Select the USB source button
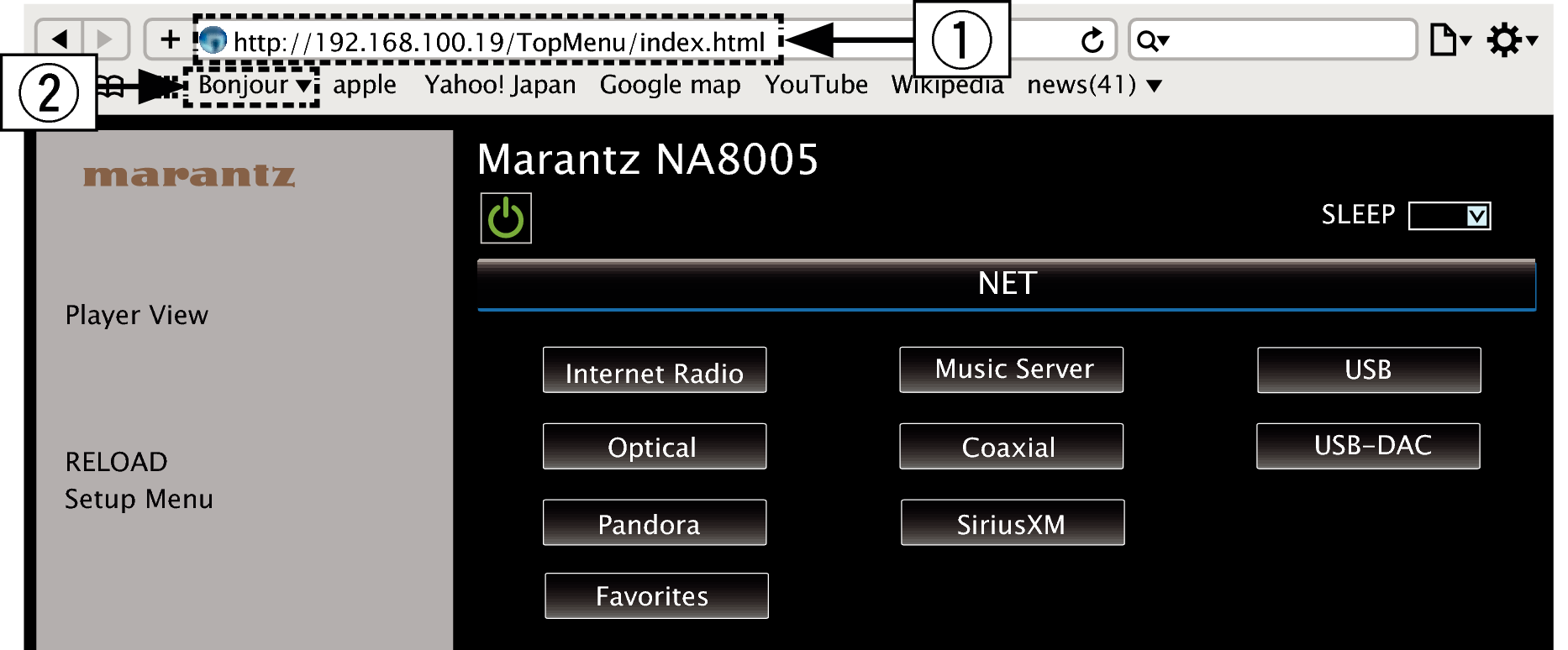 pyautogui.click(x=1369, y=370)
